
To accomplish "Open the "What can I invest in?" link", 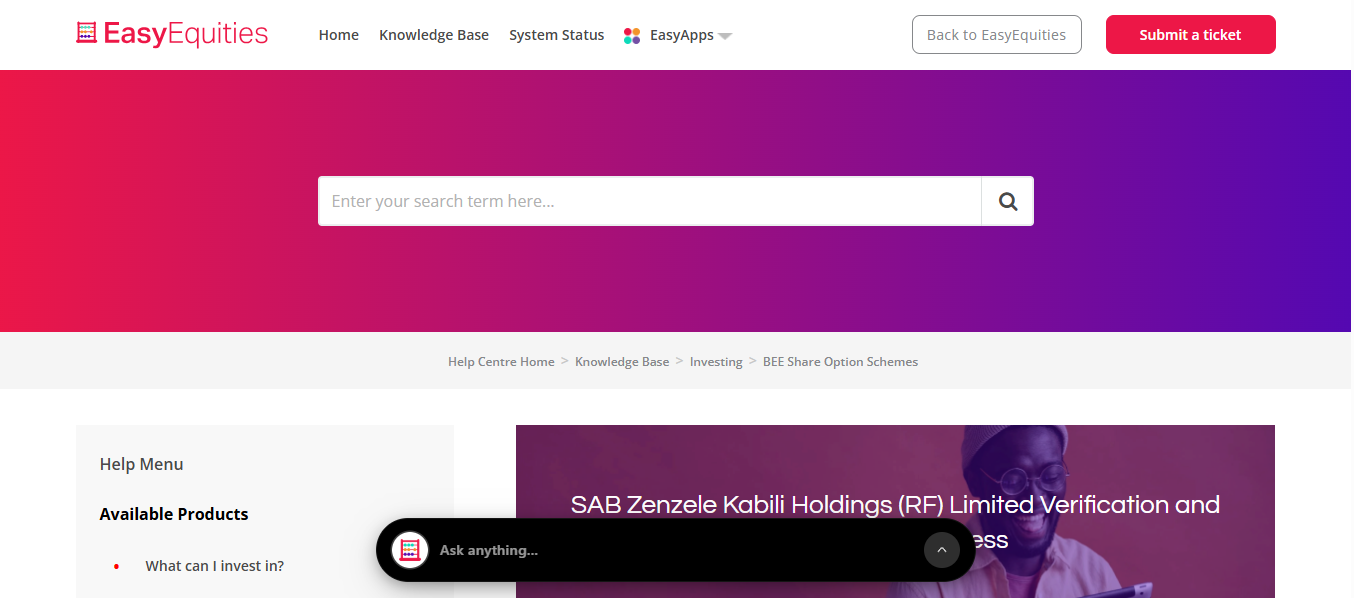I will click(x=215, y=566).
